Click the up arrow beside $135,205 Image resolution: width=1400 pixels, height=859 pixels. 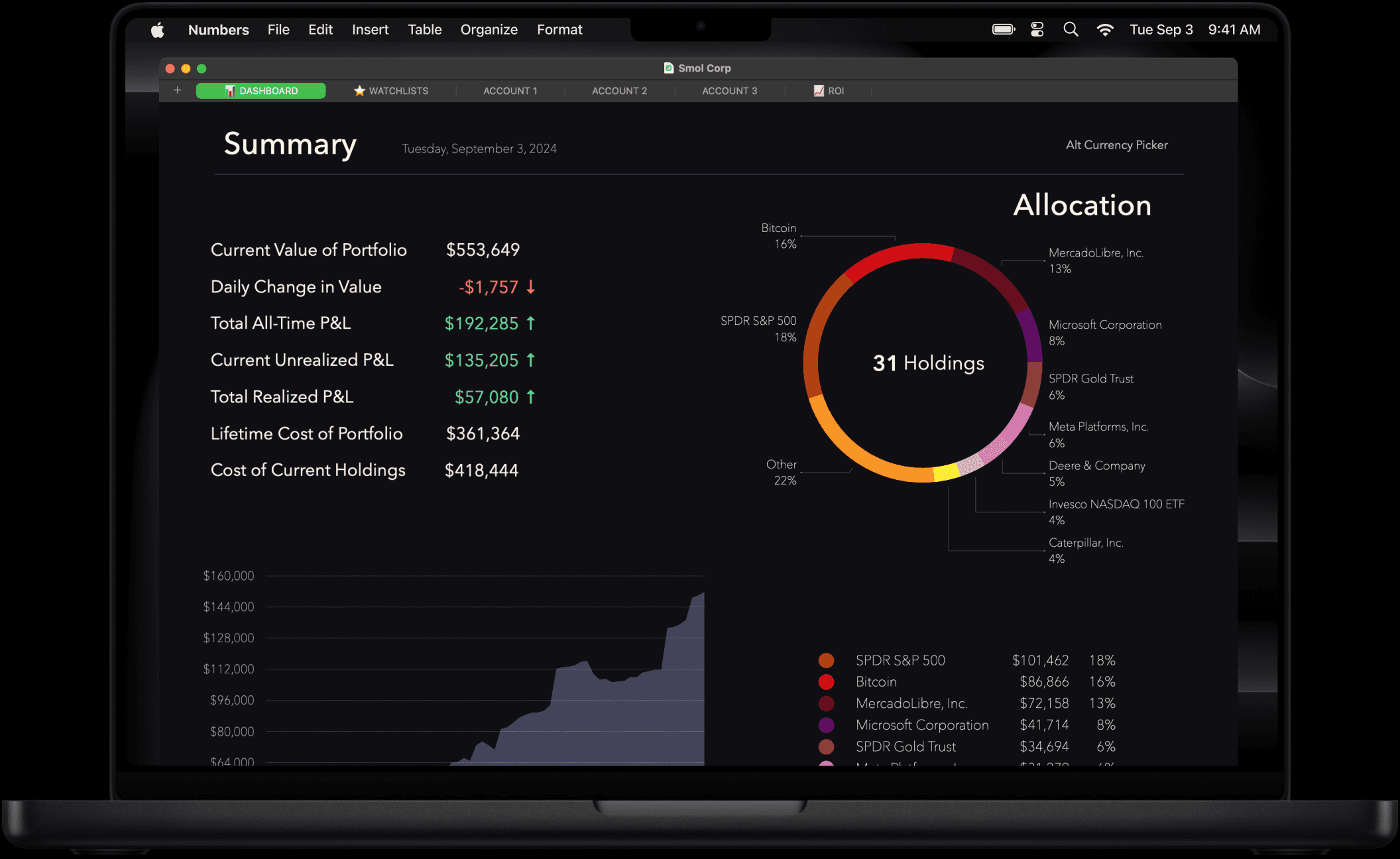[x=530, y=360]
